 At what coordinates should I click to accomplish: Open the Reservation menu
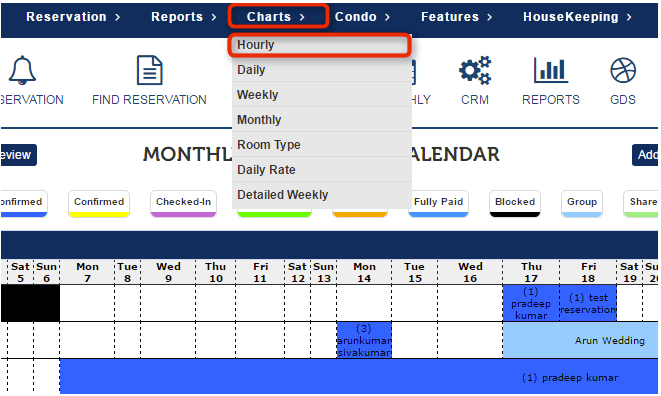pyautogui.click(x=73, y=17)
